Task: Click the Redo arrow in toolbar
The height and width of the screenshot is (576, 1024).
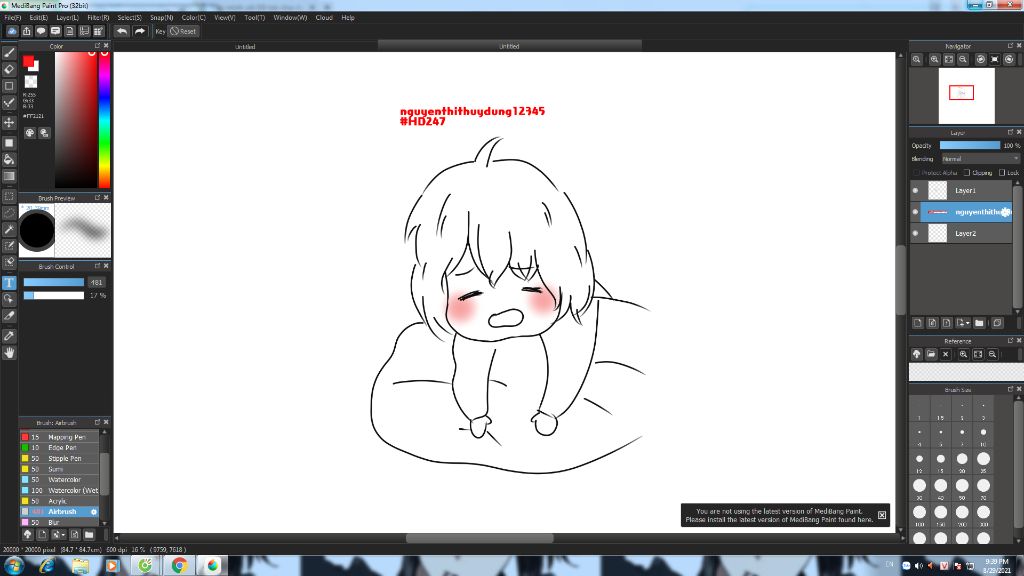Action: point(139,31)
